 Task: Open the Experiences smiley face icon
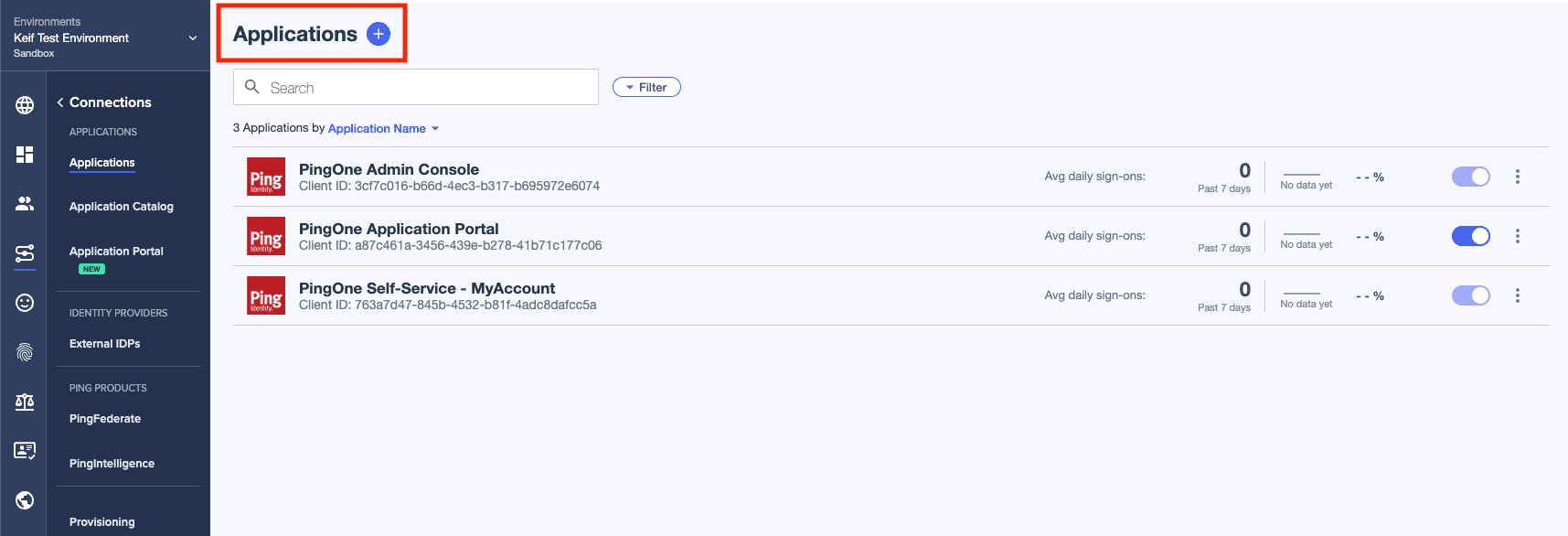click(x=25, y=303)
